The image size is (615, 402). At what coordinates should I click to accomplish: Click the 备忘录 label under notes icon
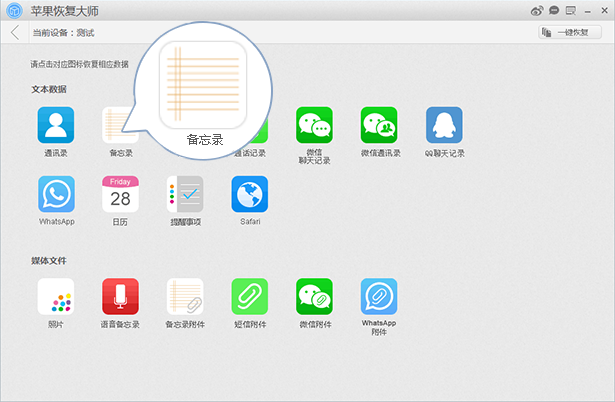121,153
